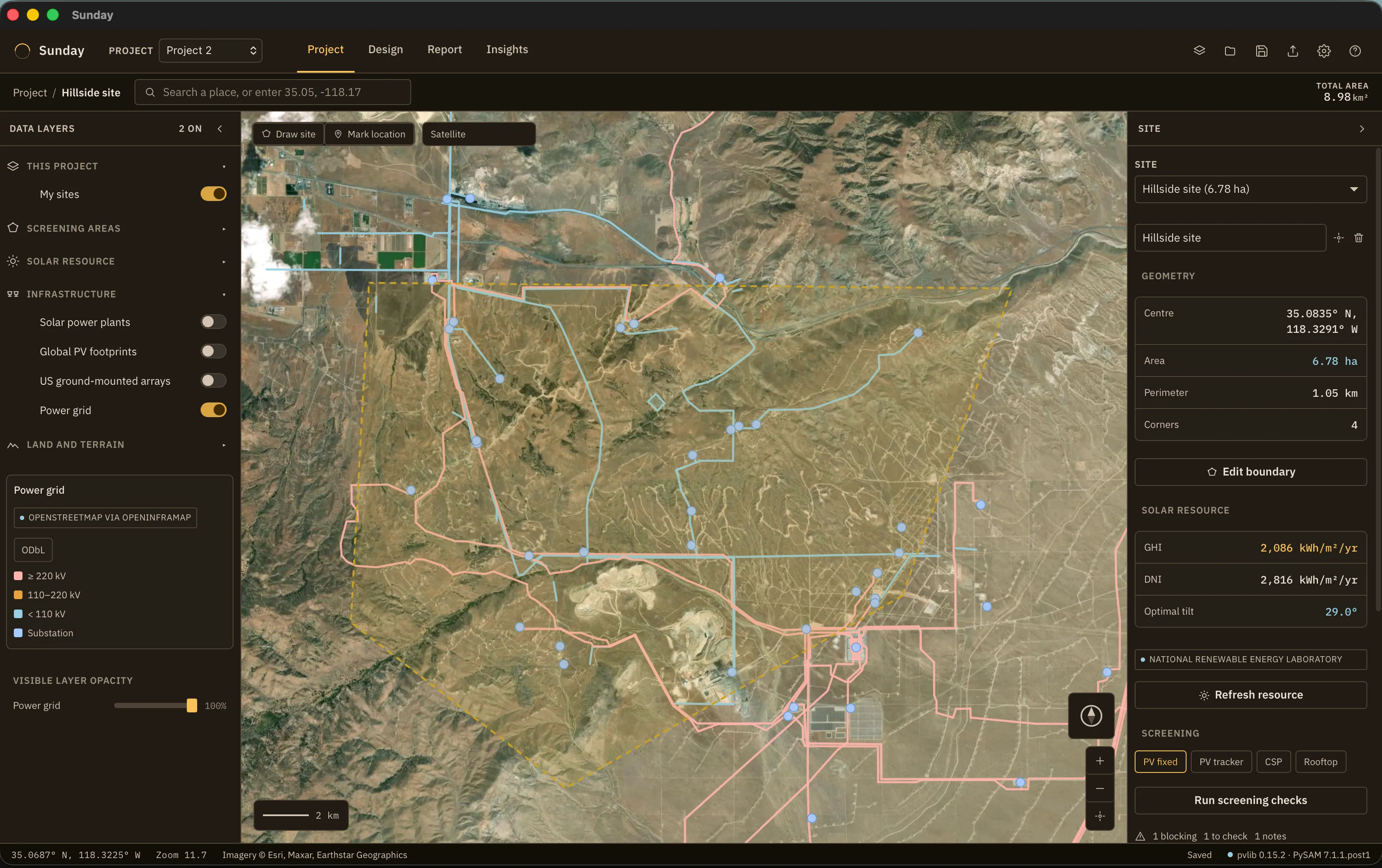This screenshot has height=868, width=1382.
Task: Delete site using the trash icon
Action: coord(1359,237)
